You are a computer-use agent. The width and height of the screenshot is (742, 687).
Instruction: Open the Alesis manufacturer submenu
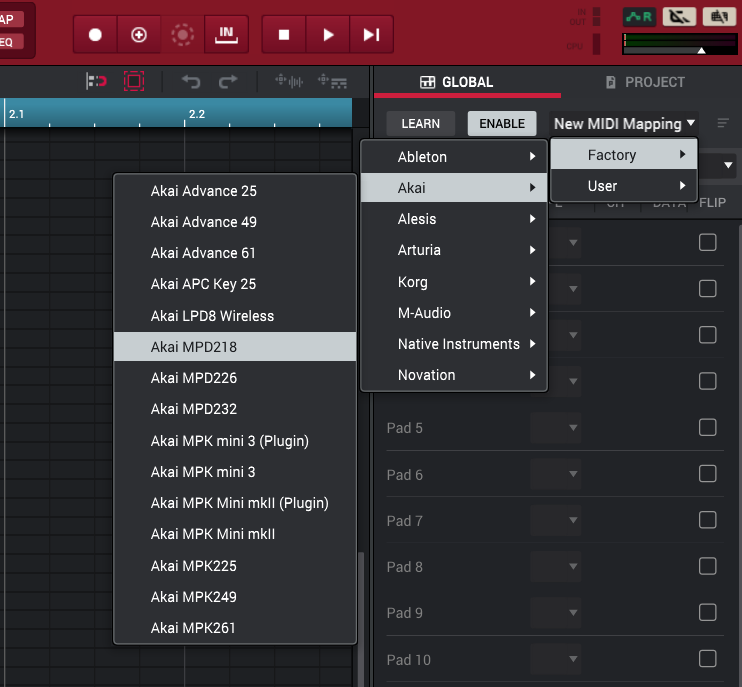454,219
